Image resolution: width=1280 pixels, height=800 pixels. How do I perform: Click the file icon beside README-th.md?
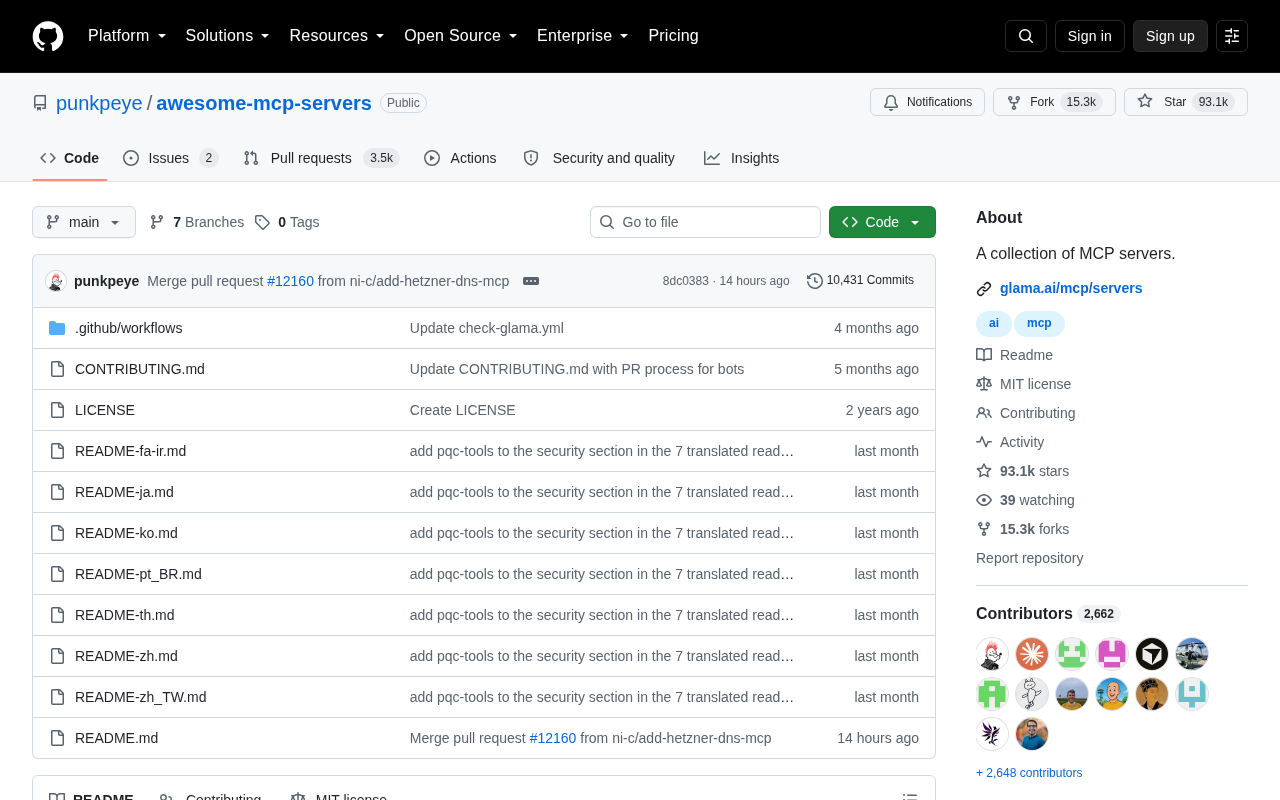57,615
